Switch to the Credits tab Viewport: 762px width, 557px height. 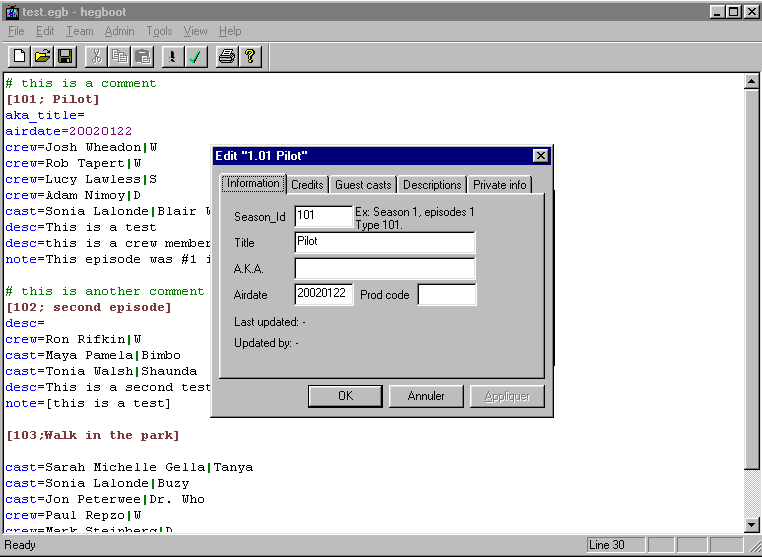(307, 185)
